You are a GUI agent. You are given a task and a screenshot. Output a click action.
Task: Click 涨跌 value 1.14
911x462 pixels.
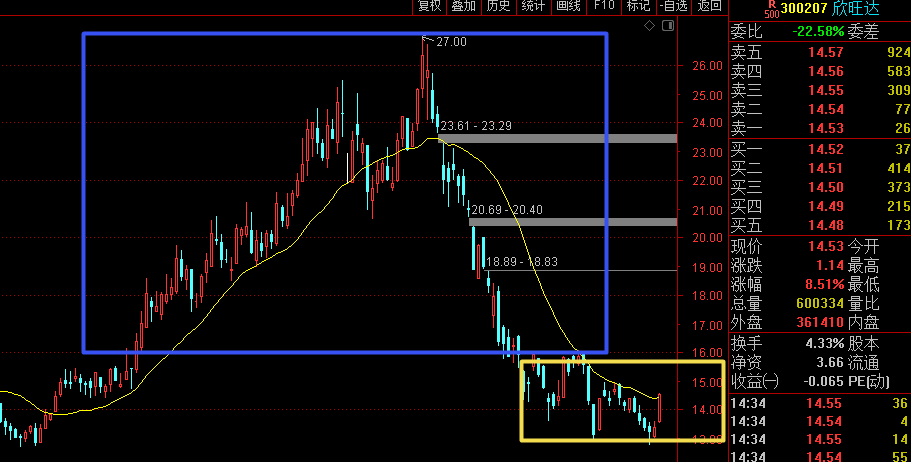click(x=830, y=266)
